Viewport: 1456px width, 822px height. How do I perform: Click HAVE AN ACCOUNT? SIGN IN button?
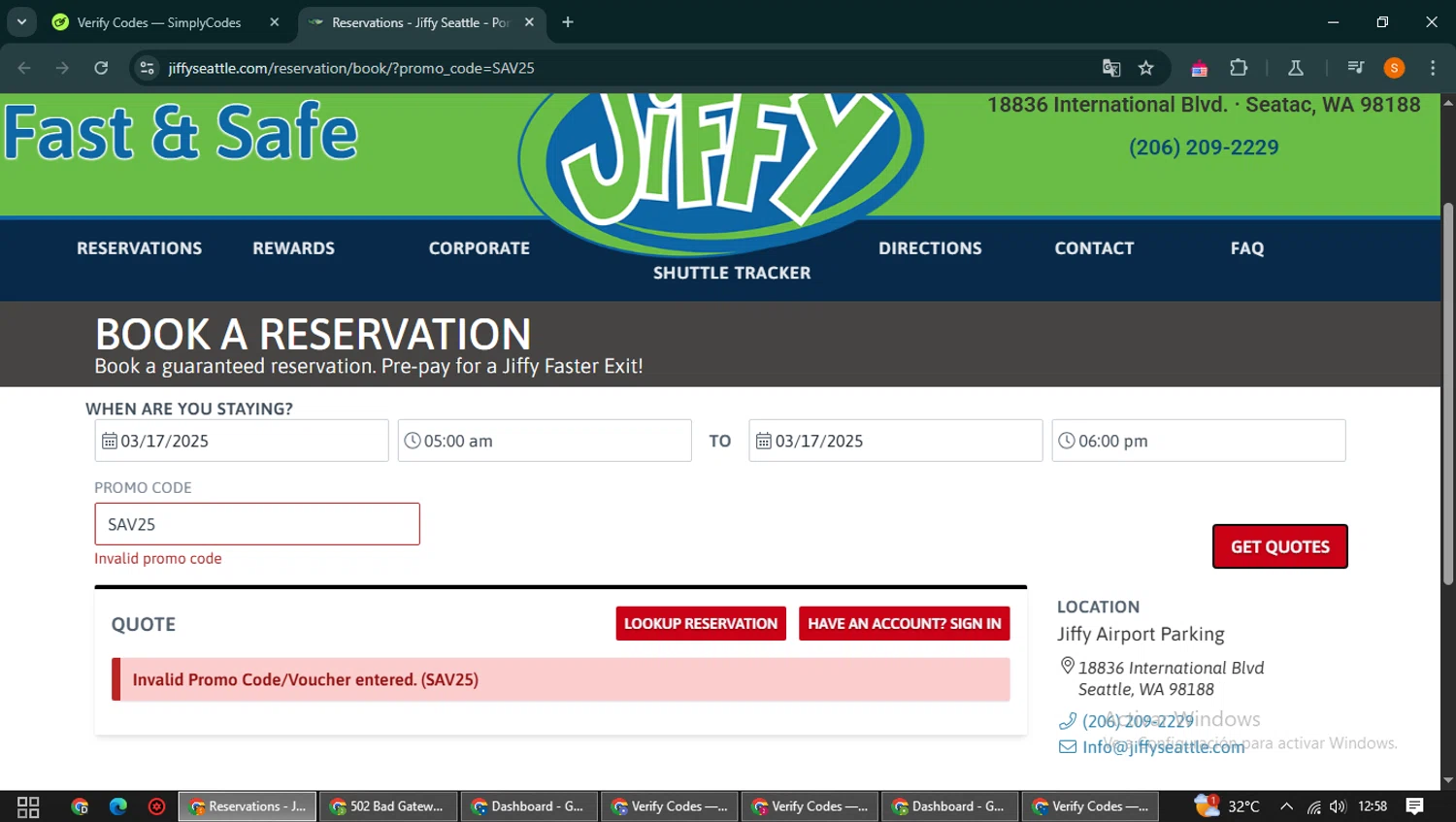tap(905, 623)
